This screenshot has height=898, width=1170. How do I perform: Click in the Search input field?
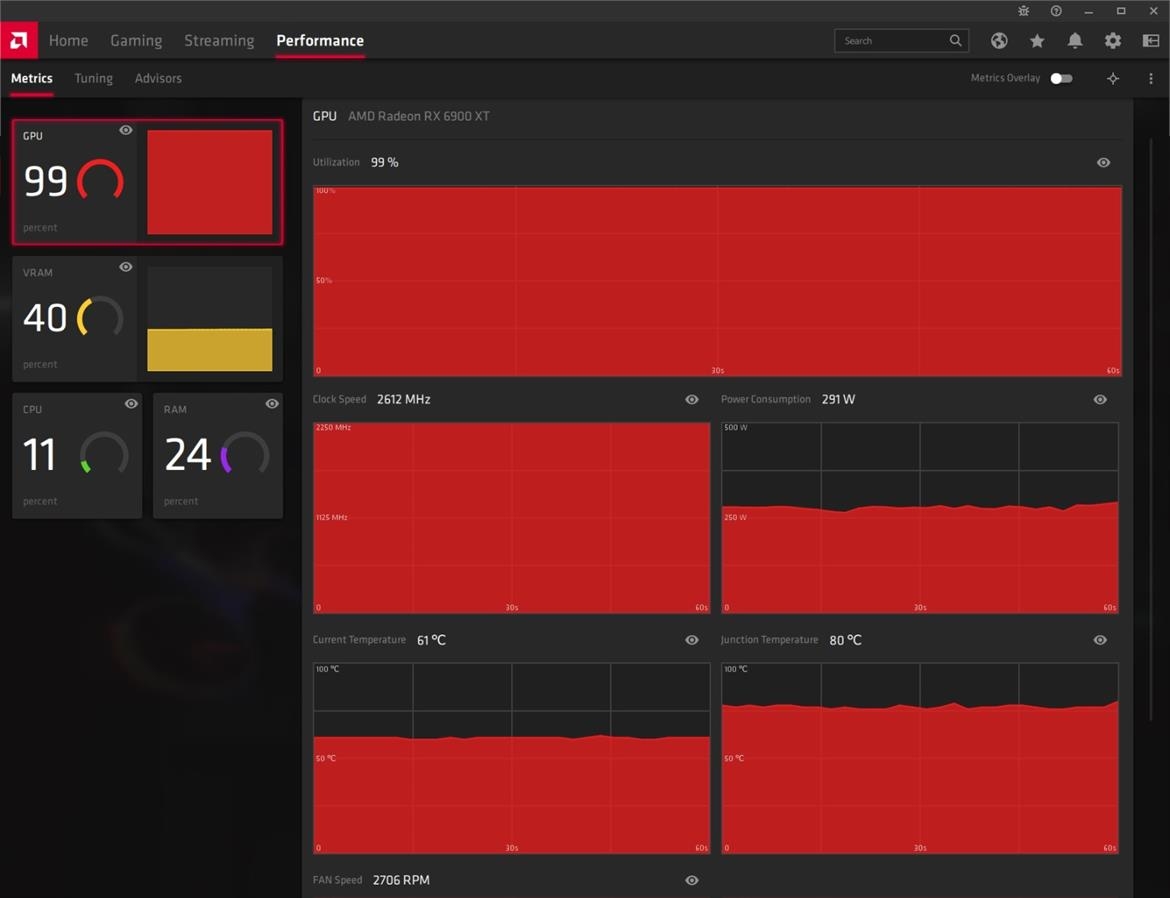point(890,41)
